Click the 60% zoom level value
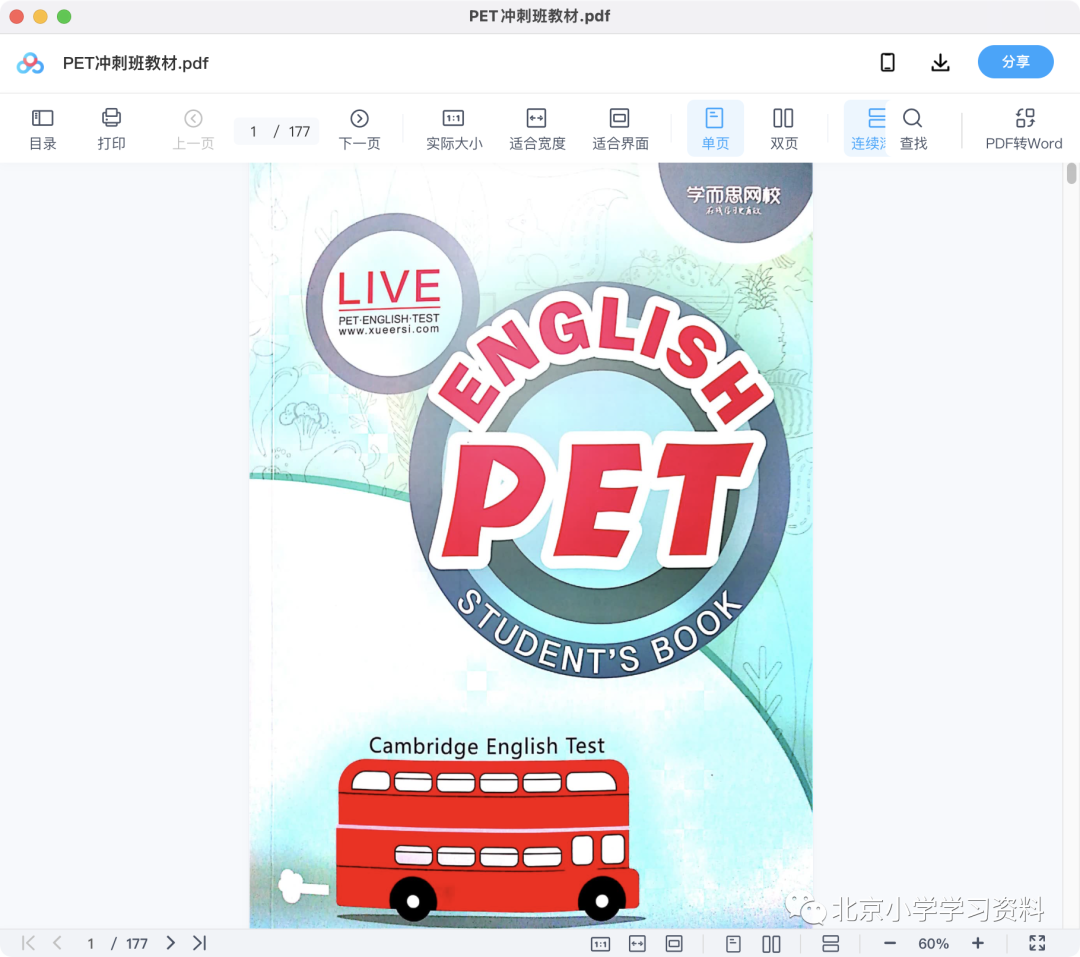 pyautogui.click(x=933, y=944)
